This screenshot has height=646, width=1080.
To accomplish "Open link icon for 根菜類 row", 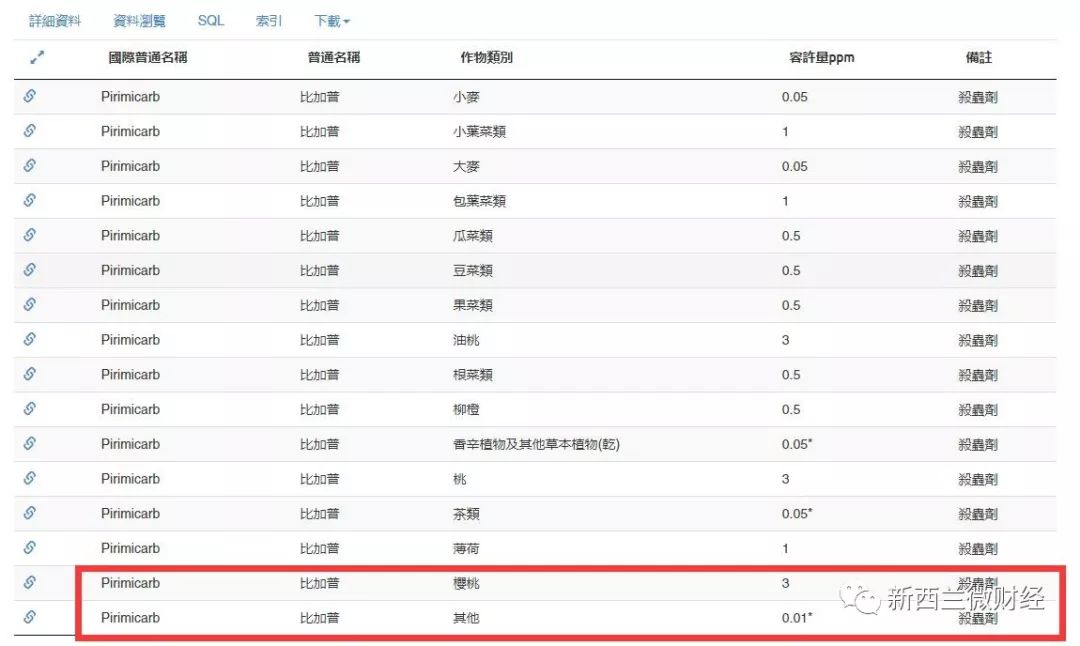I will pos(30,373).
